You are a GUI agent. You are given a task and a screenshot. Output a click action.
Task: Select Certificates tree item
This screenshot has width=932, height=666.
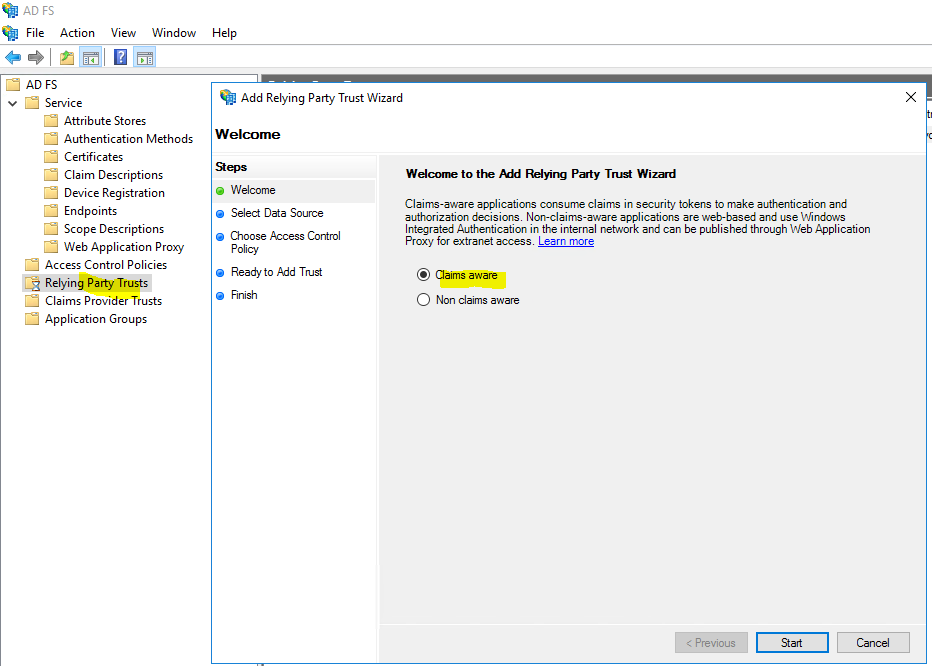pyautogui.click(x=93, y=157)
